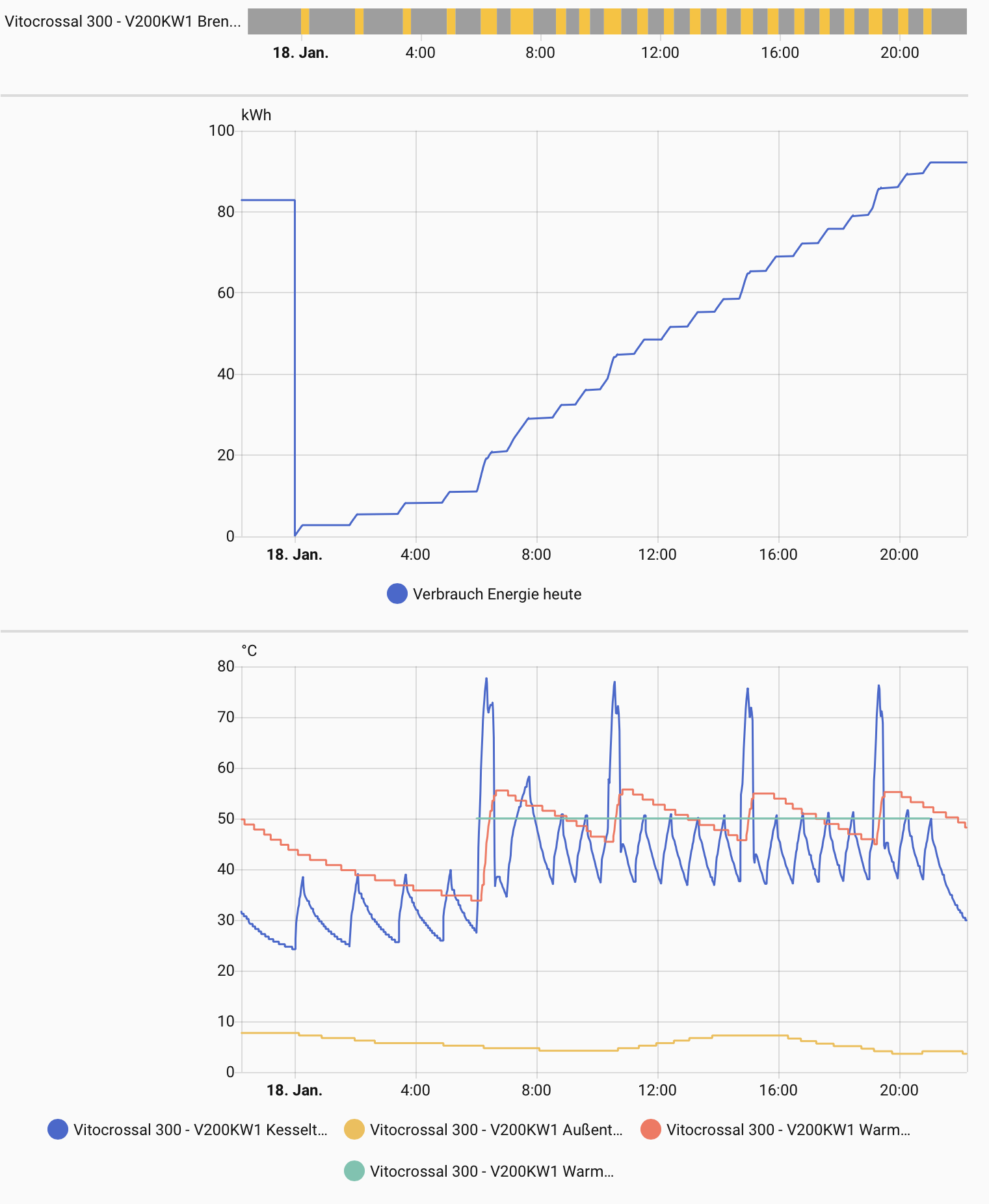Click the first boiler temperature peak near 78°C

pos(486,680)
